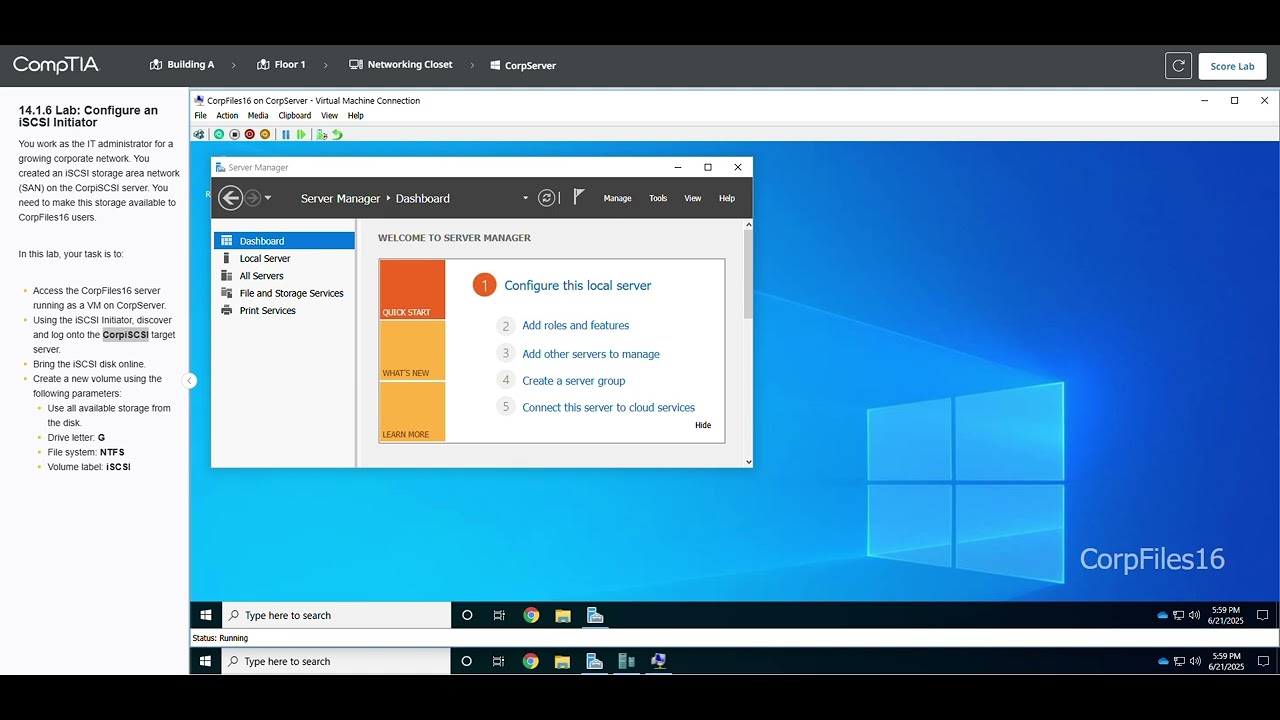This screenshot has height=720, width=1280.
Task: Open the VM taskbar notification center
Action: [1262, 615]
